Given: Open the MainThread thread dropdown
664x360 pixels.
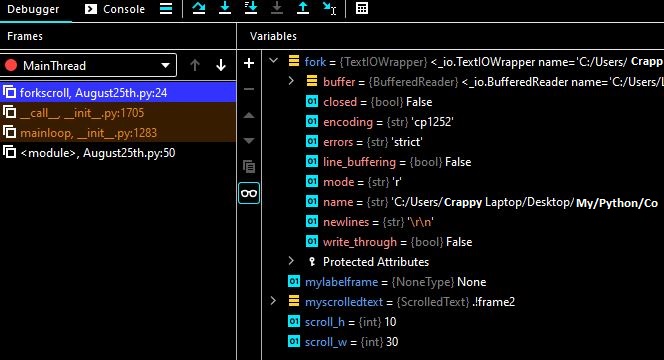Looking at the screenshot, I should [89, 65].
